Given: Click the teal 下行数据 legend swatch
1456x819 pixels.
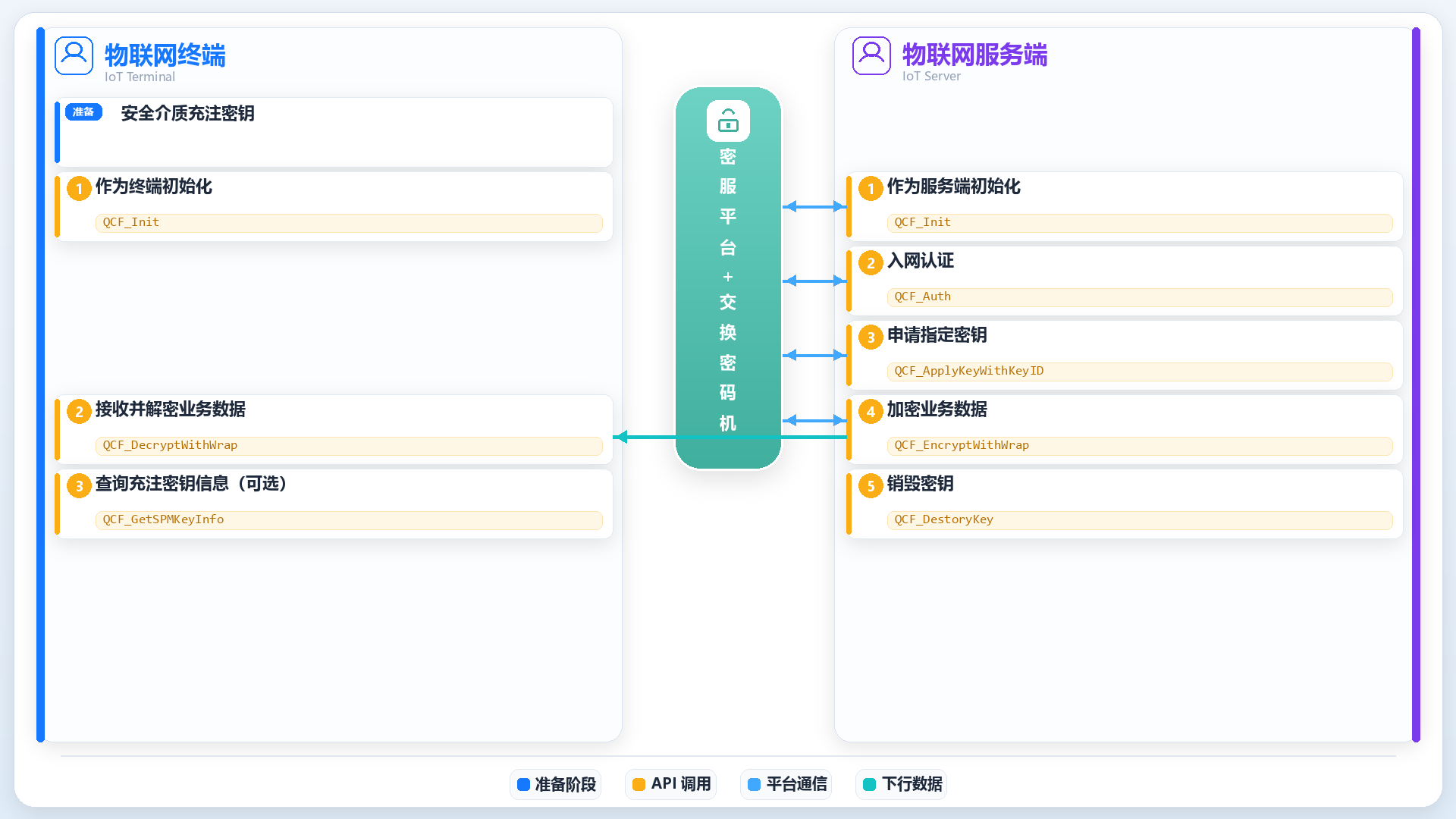Looking at the screenshot, I should click(x=869, y=784).
